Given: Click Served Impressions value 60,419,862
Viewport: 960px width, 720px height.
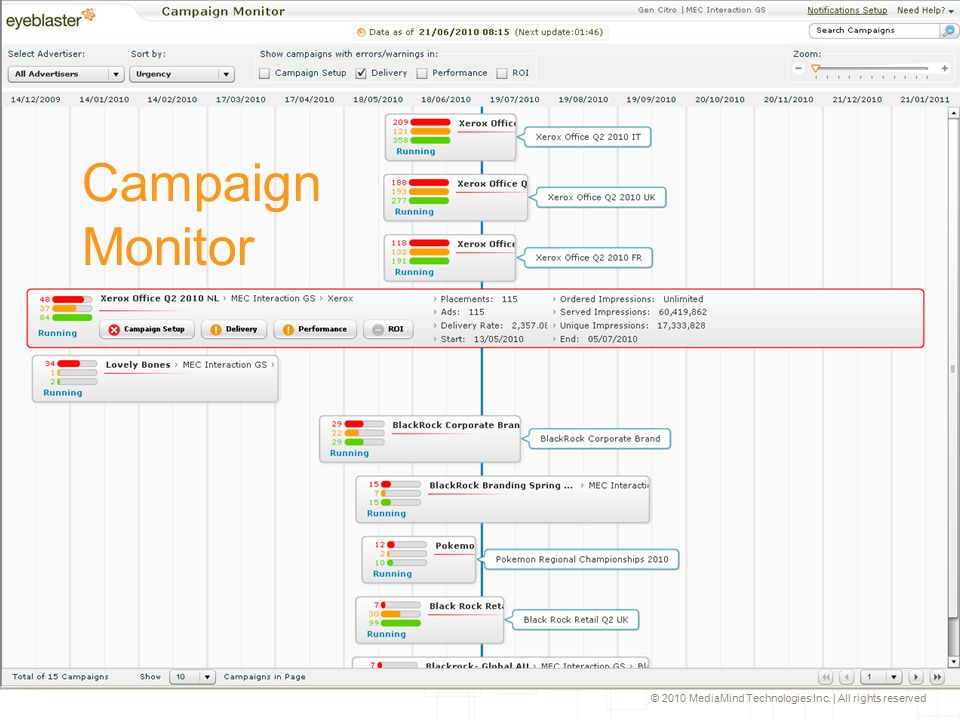Looking at the screenshot, I should [x=683, y=312].
